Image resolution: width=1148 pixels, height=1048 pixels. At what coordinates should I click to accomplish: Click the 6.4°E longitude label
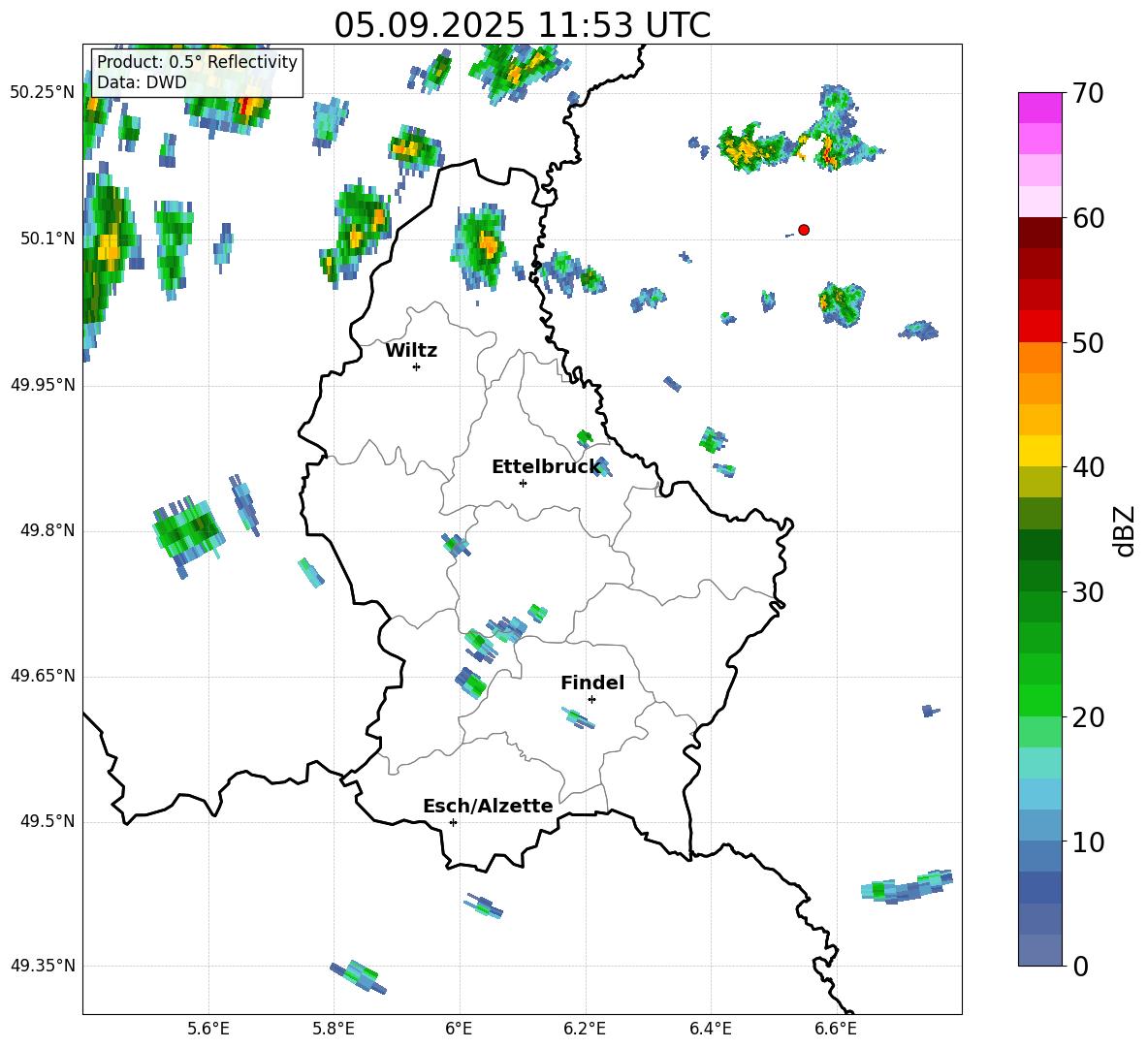(x=710, y=1029)
